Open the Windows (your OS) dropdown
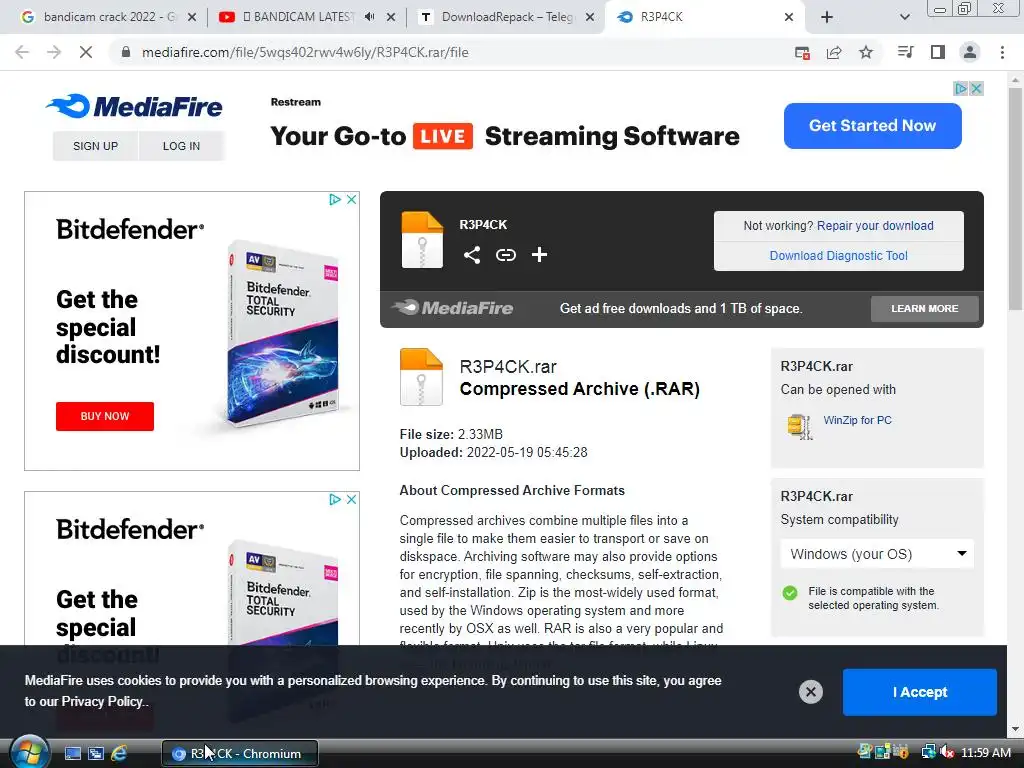This screenshot has width=1024, height=768. pos(877,554)
